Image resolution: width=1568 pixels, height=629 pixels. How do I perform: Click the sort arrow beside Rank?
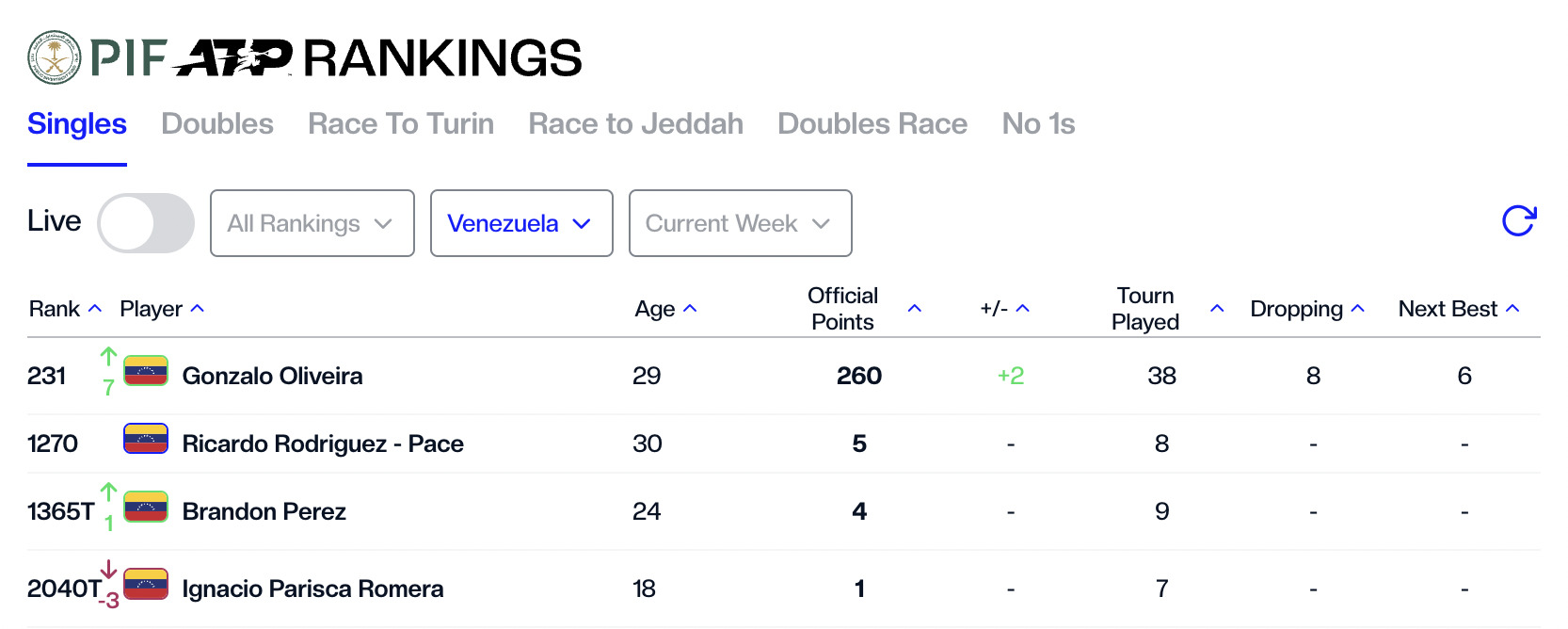[94, 309]
